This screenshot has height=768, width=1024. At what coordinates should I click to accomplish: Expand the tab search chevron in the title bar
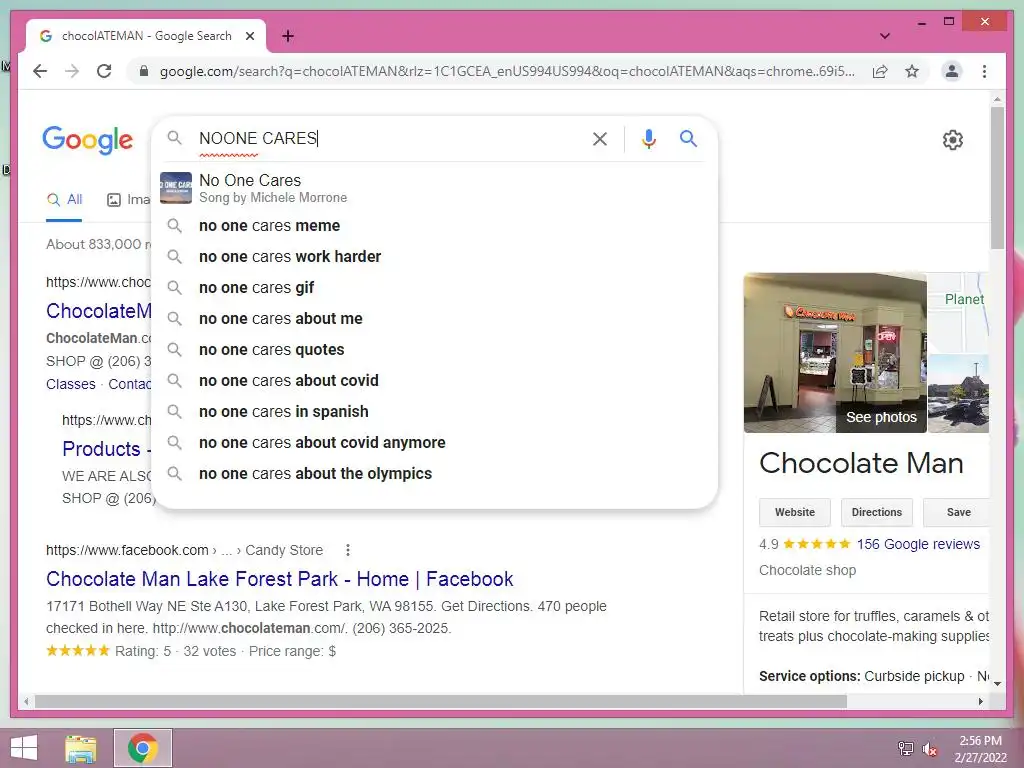[x=885, y=36]
